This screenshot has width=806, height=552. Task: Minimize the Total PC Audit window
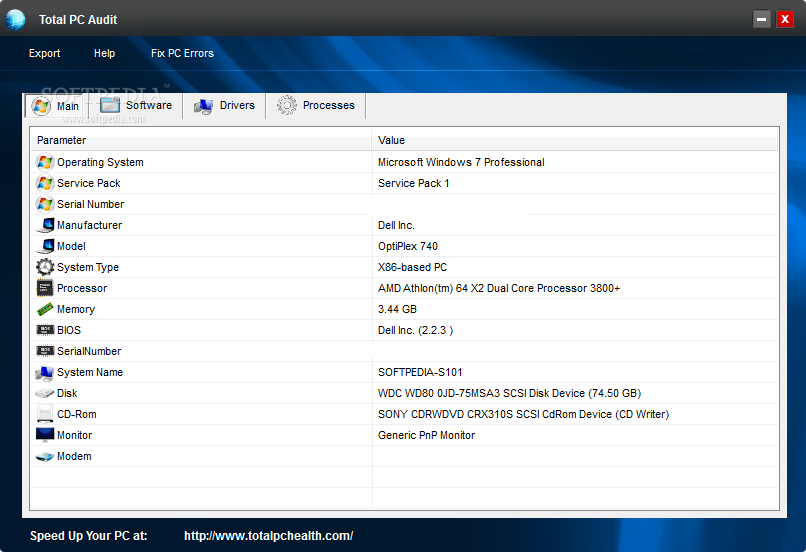pos(762,20)
